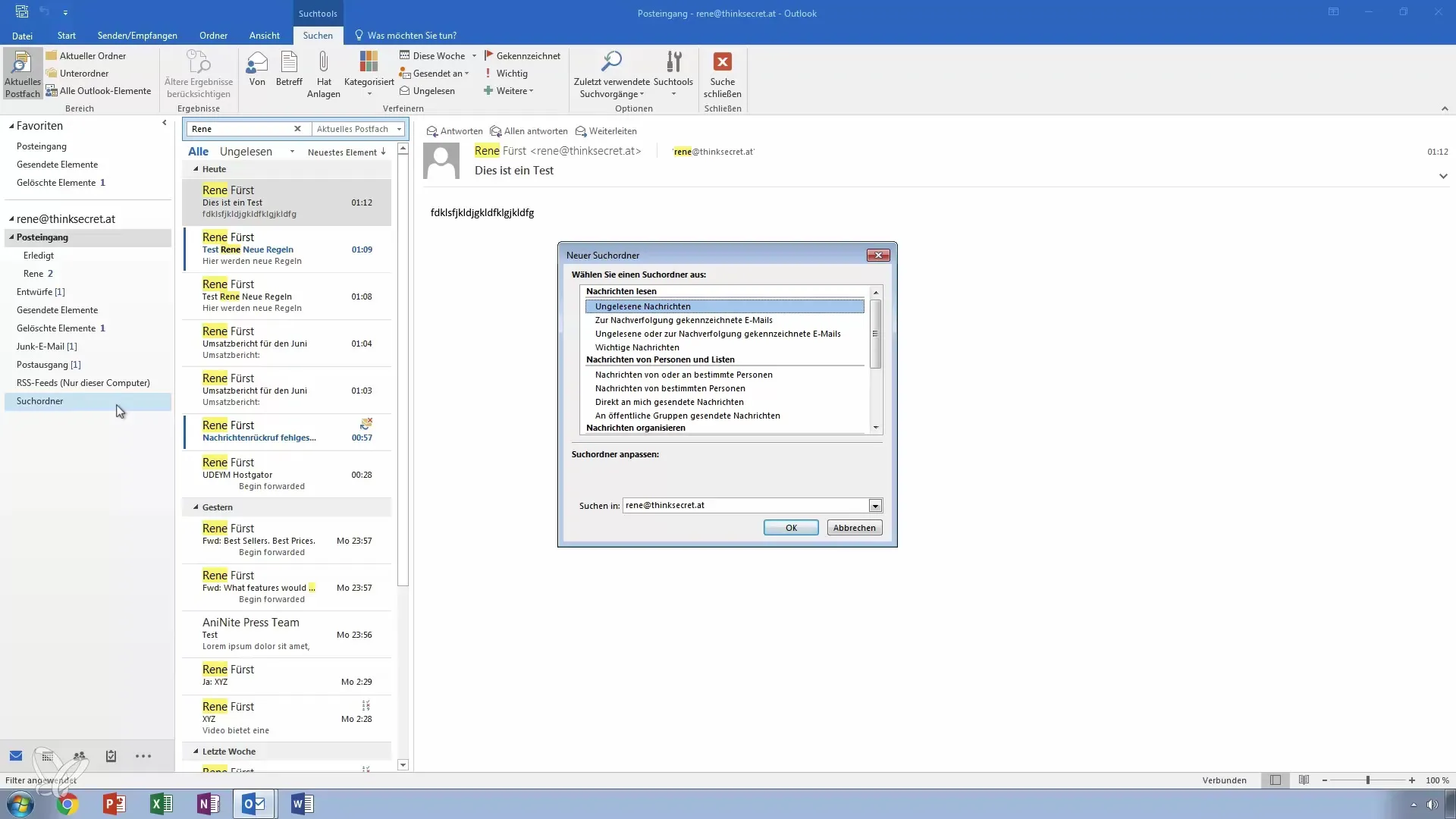Open Erledigt subfolder
This screenshot has height=819, width=1456.
tap(39, 256)
